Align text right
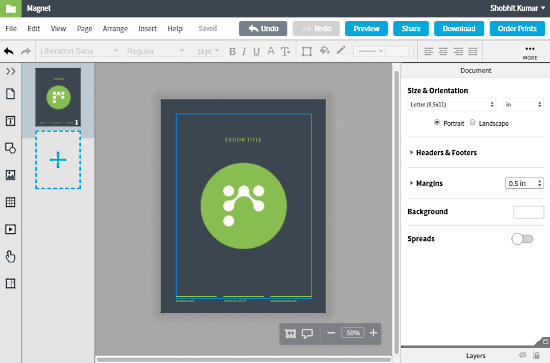The height and width of the screenshot is (363, 550). click(x=458, y=52)
